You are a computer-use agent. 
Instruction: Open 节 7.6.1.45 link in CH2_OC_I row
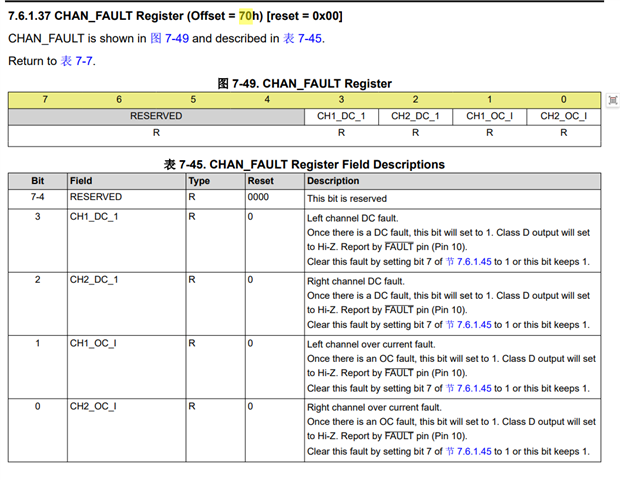click(469, 451)
